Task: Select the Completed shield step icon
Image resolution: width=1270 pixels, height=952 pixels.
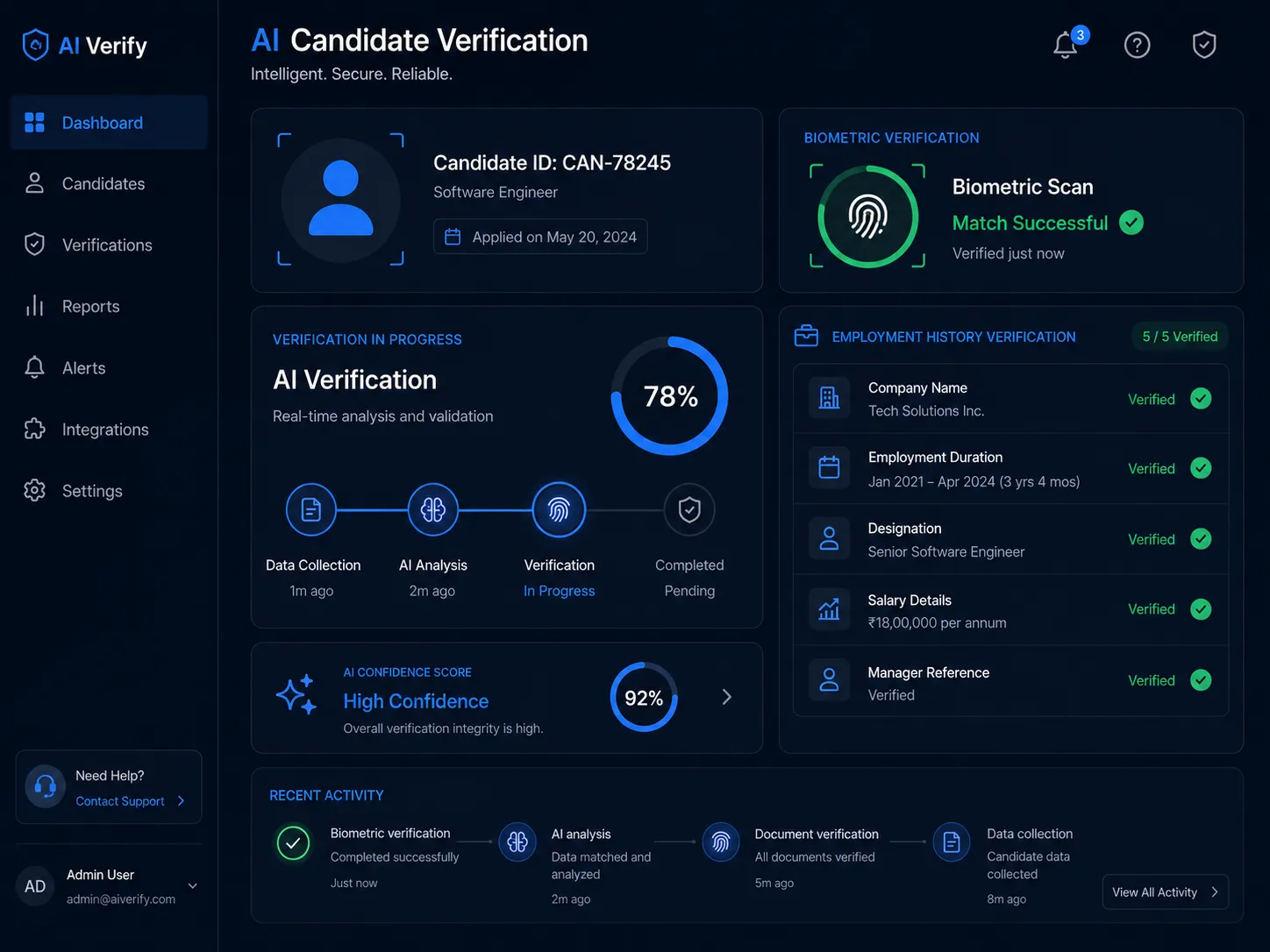Action: pyautogui.click(x=689, y=509)
